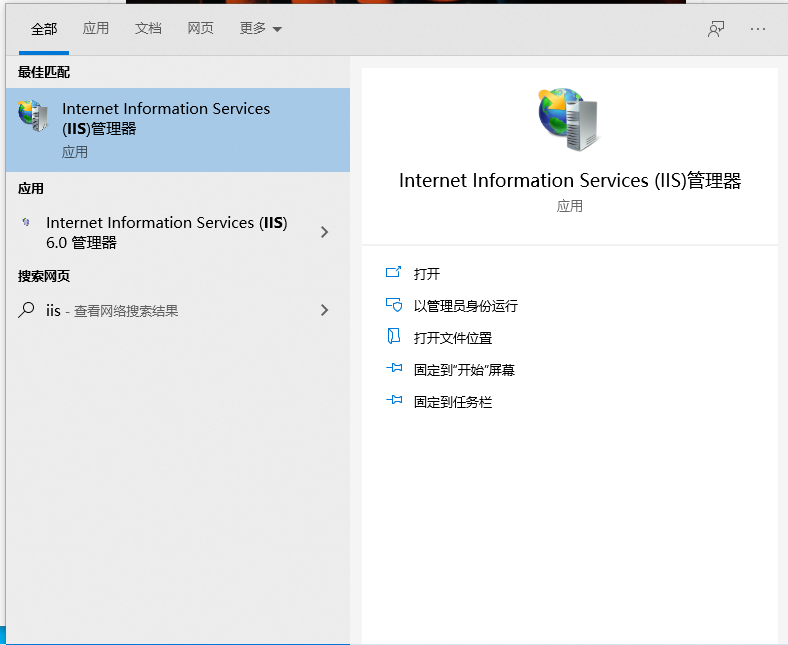Switch to the 应用 tab
Viewport: 788px width, 645px height.
(95, 28)
